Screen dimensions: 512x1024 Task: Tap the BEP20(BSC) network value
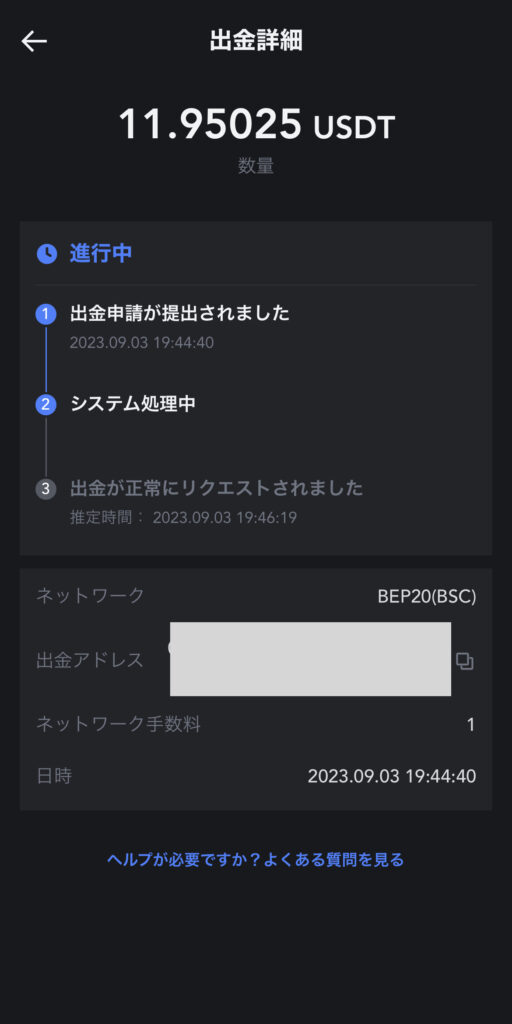tap(427, 596)
